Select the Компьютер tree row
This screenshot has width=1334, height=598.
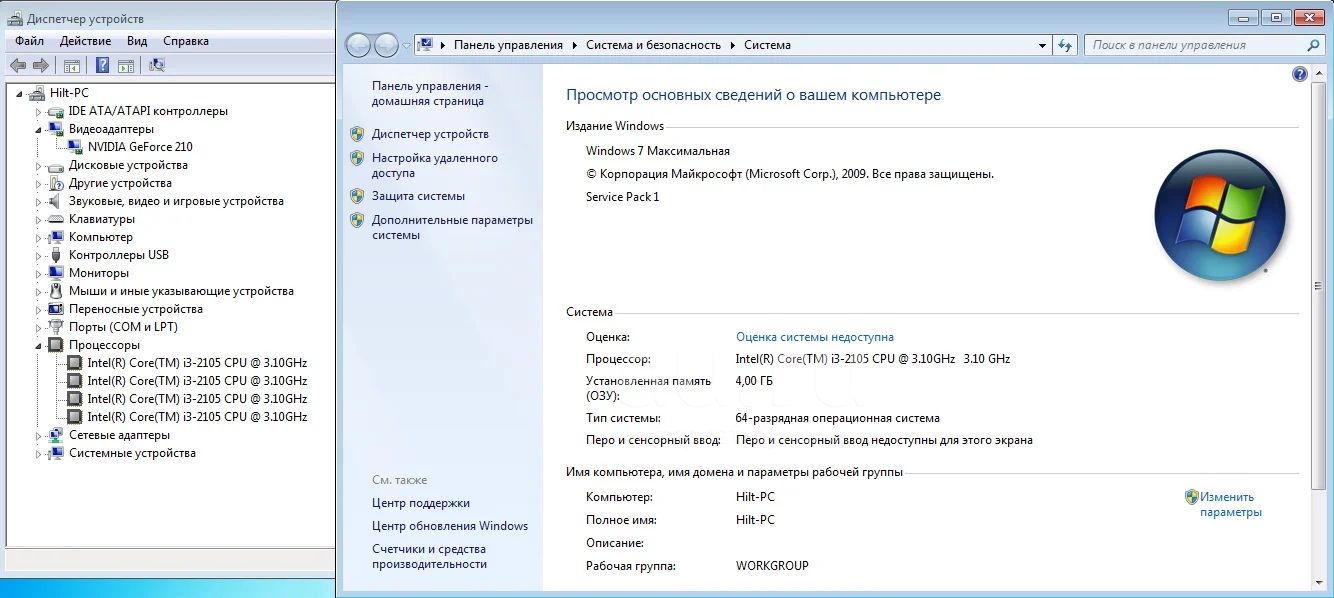[x=100, y=237]
